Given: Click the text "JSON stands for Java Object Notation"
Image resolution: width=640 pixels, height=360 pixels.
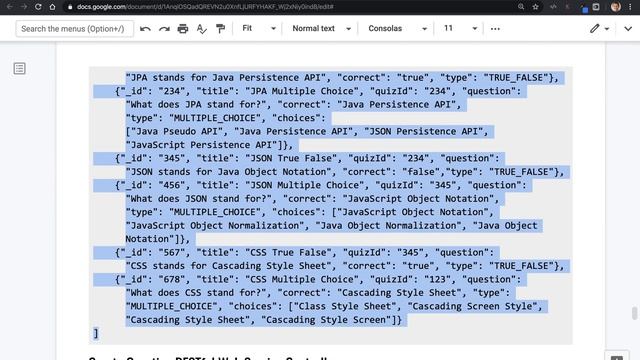Looking at the screenshot, I should click(x=228, y=172).
